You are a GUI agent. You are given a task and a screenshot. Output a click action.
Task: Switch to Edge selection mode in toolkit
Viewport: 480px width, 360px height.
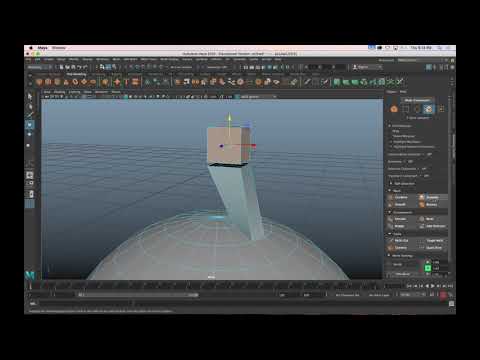click(x=417, y=109)
